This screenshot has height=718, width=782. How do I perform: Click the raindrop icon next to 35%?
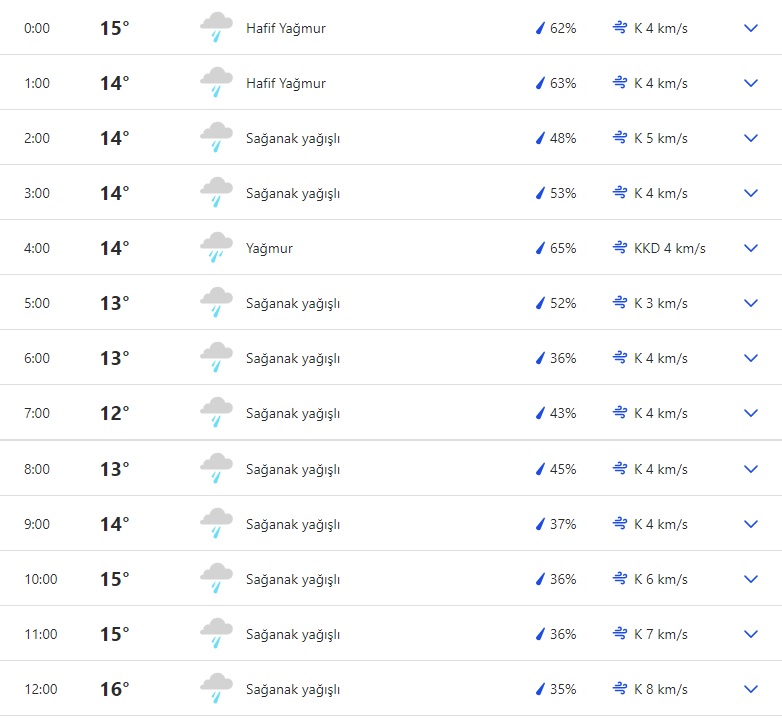tap(540, 689)
